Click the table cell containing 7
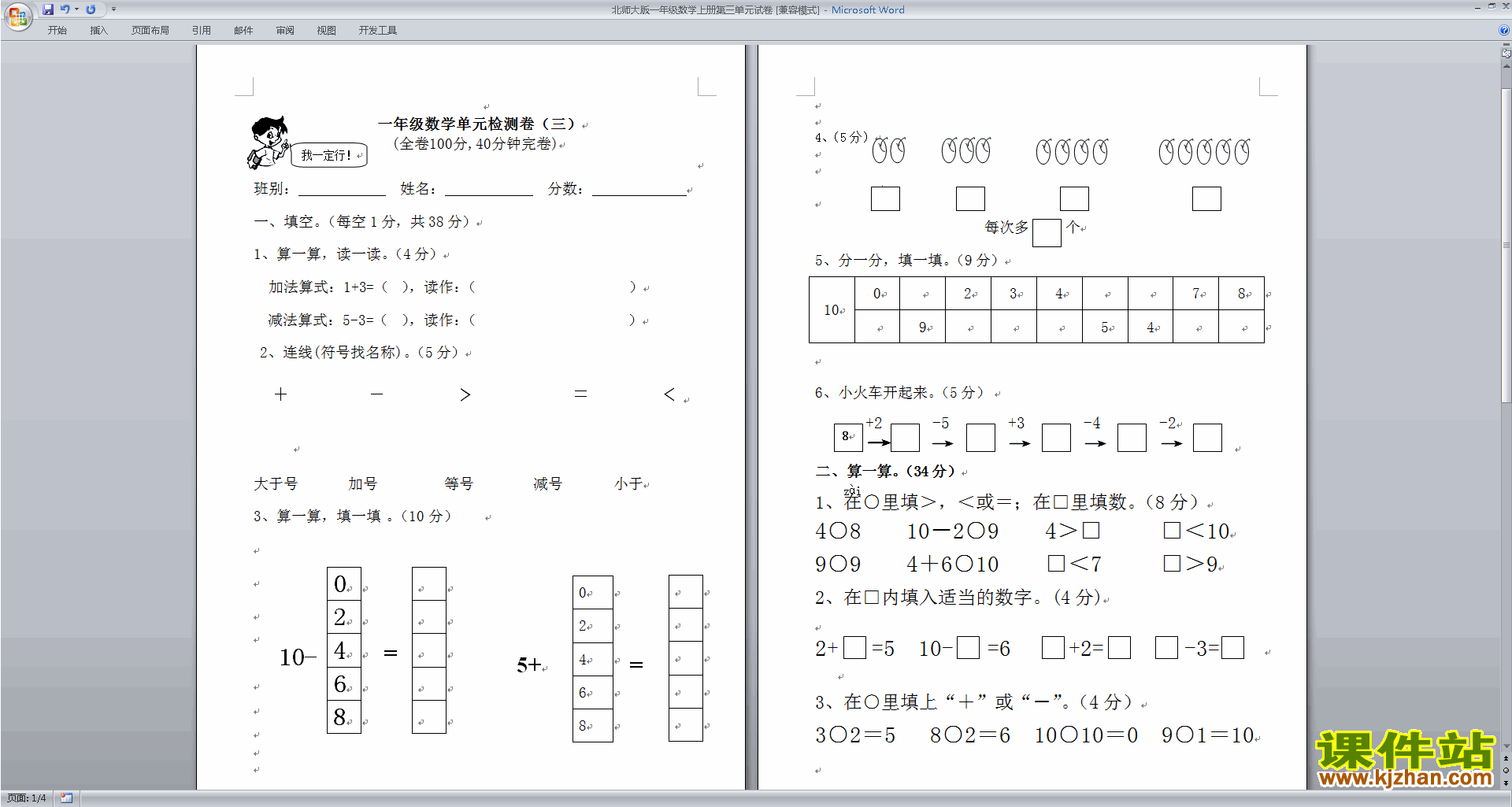The image size is (1512, 807). (1196, 294)
